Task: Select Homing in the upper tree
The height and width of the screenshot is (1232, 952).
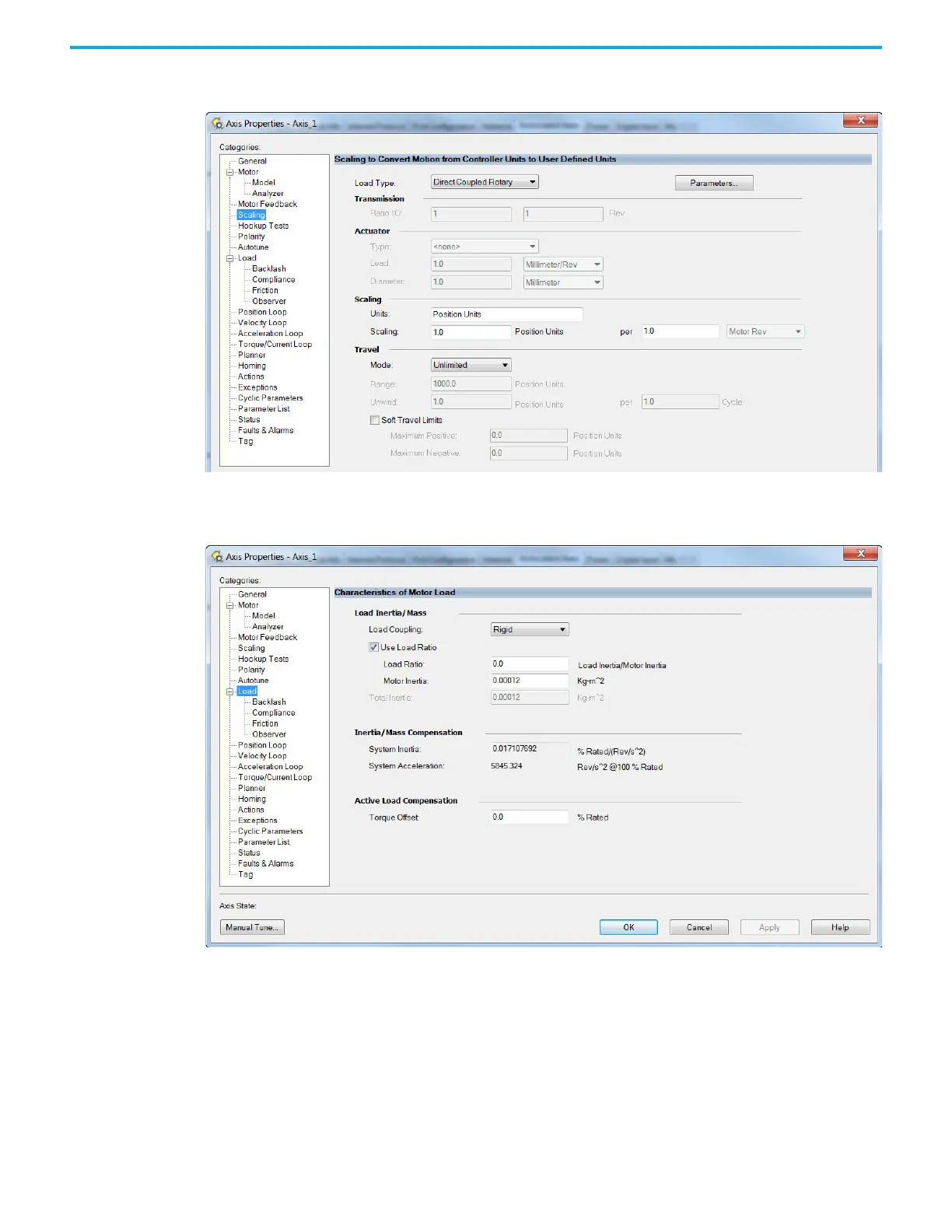Action: 252,366
